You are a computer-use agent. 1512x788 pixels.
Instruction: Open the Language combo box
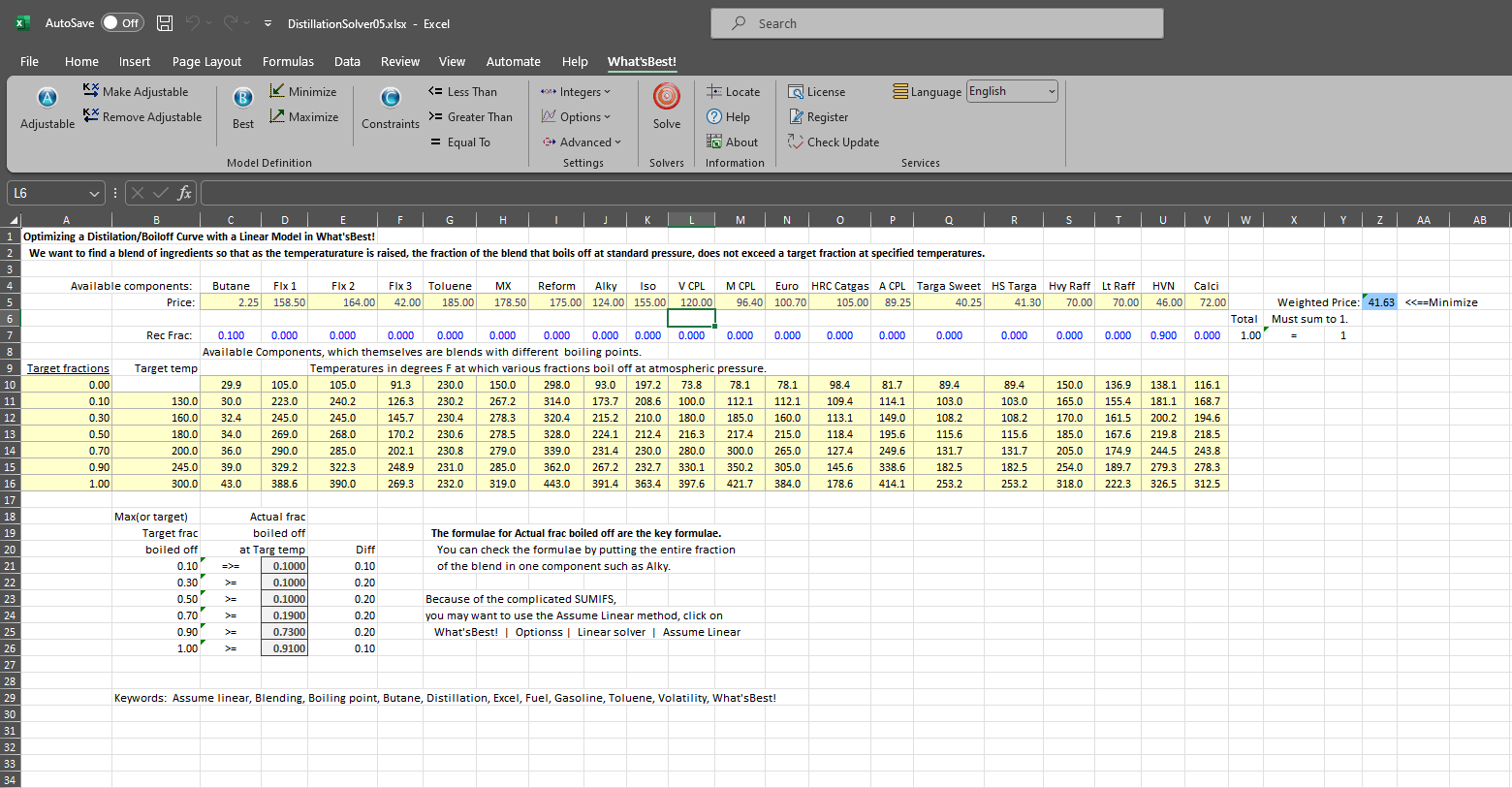pos(1012,91)
